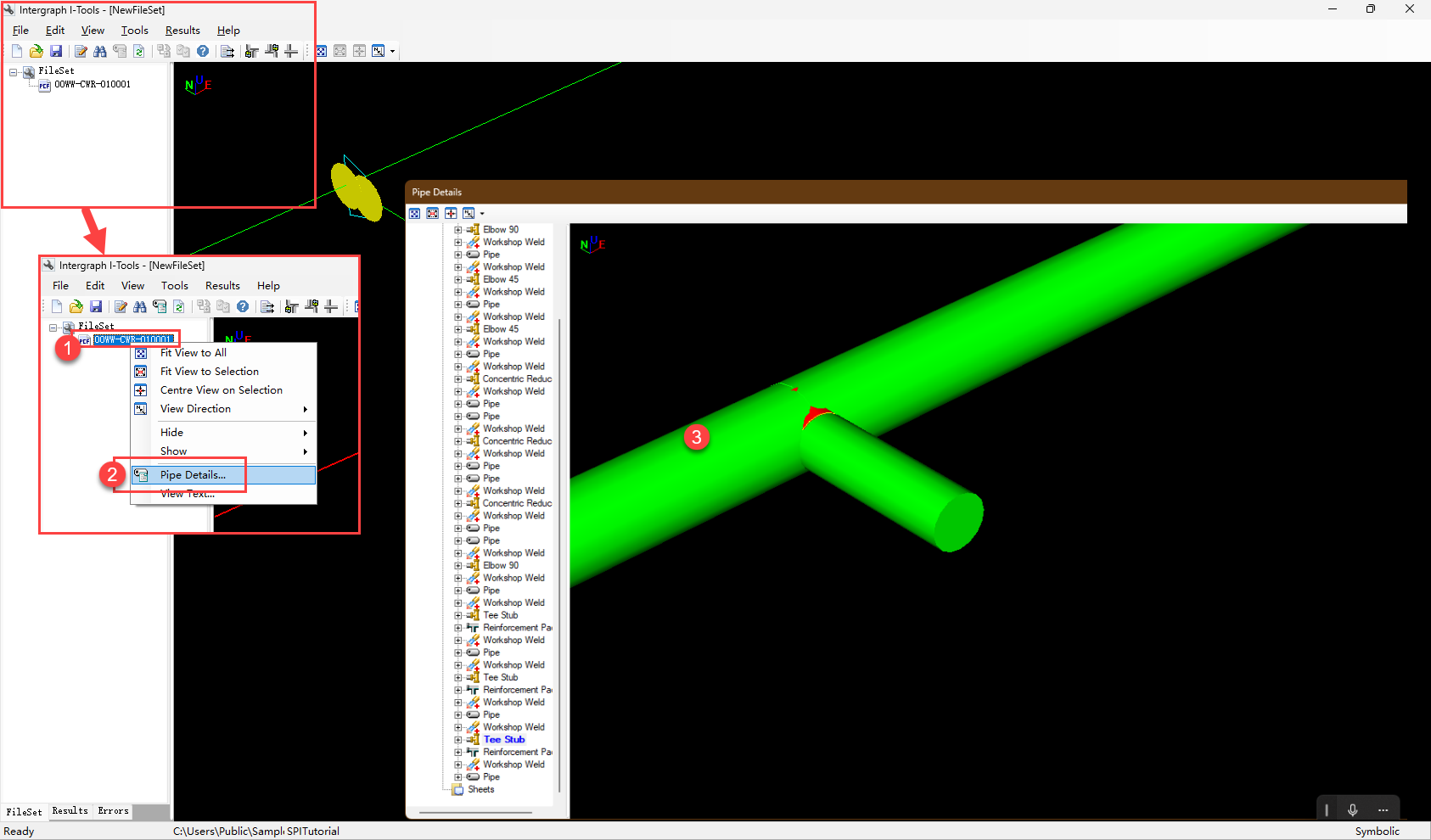Switch to the Errors tab at bottom left
Viewport: 1431px width, 840px height.
tap(113, 811)
